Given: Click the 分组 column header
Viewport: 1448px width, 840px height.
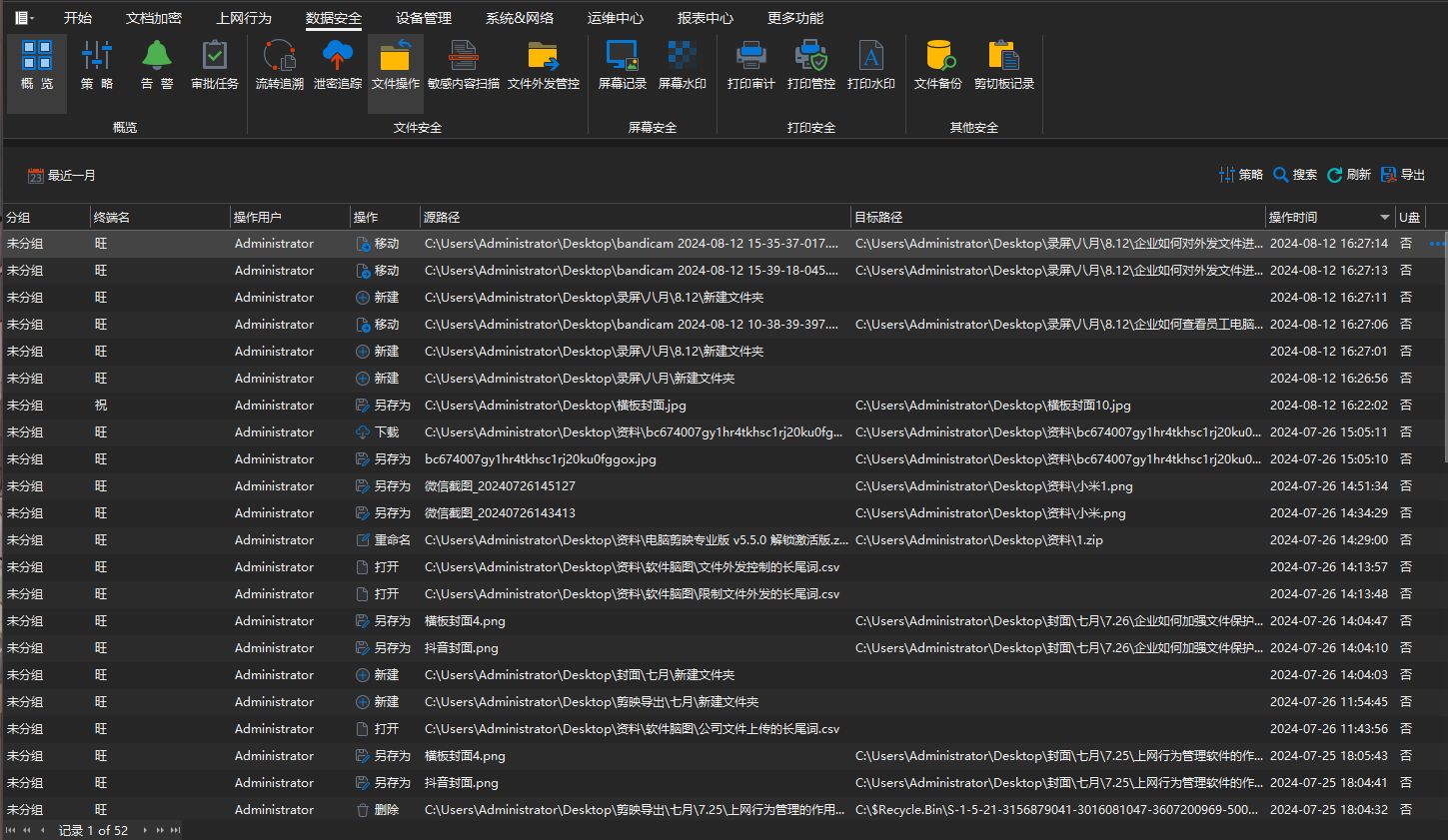Looking at the screenshot, I should click(45, 217).
